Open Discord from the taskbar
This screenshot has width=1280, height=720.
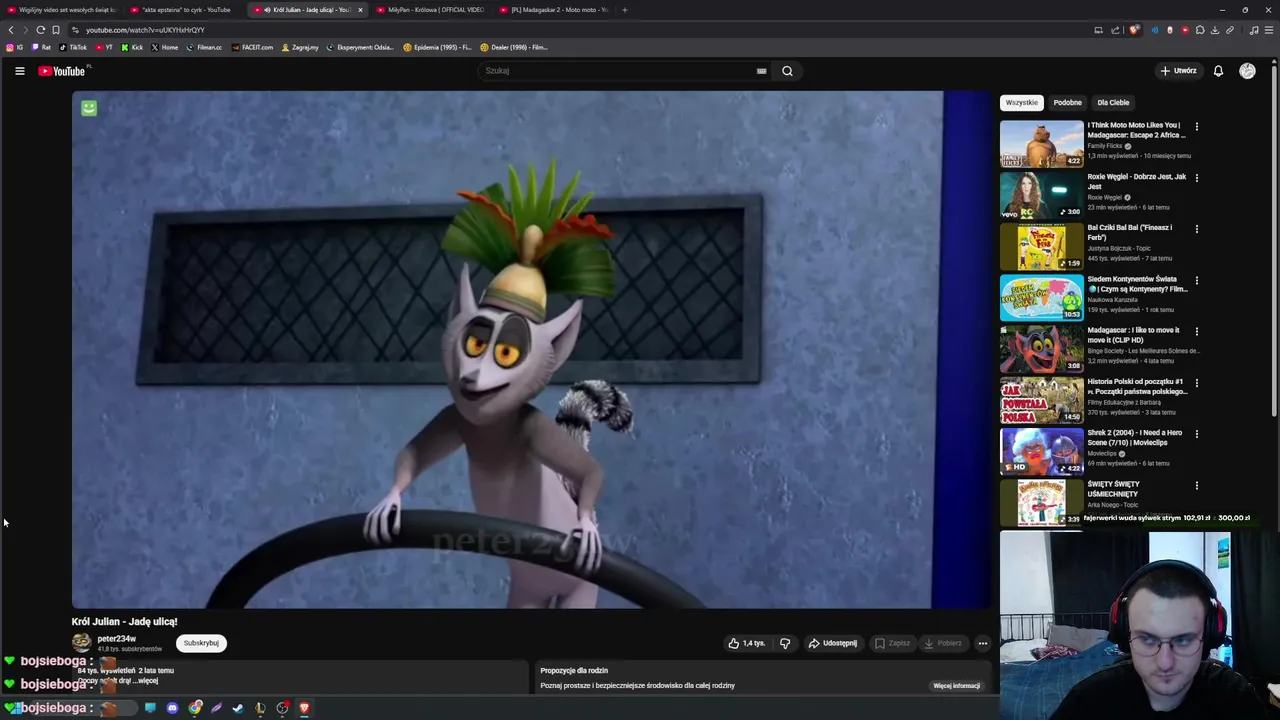(x=172, y=708)
